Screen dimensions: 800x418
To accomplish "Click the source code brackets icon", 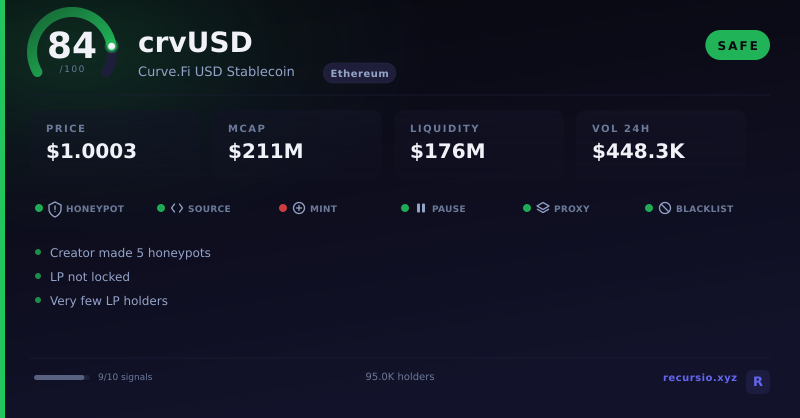I will pyautogui.click(x=177, y=208).
